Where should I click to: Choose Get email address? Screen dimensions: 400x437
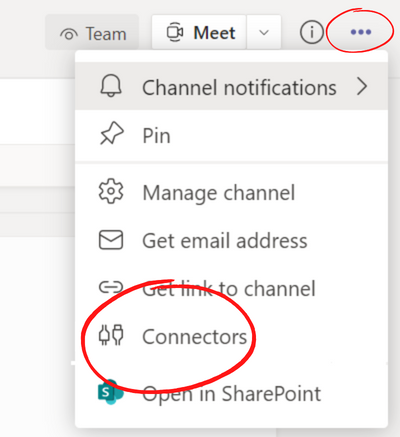(232, 240)
